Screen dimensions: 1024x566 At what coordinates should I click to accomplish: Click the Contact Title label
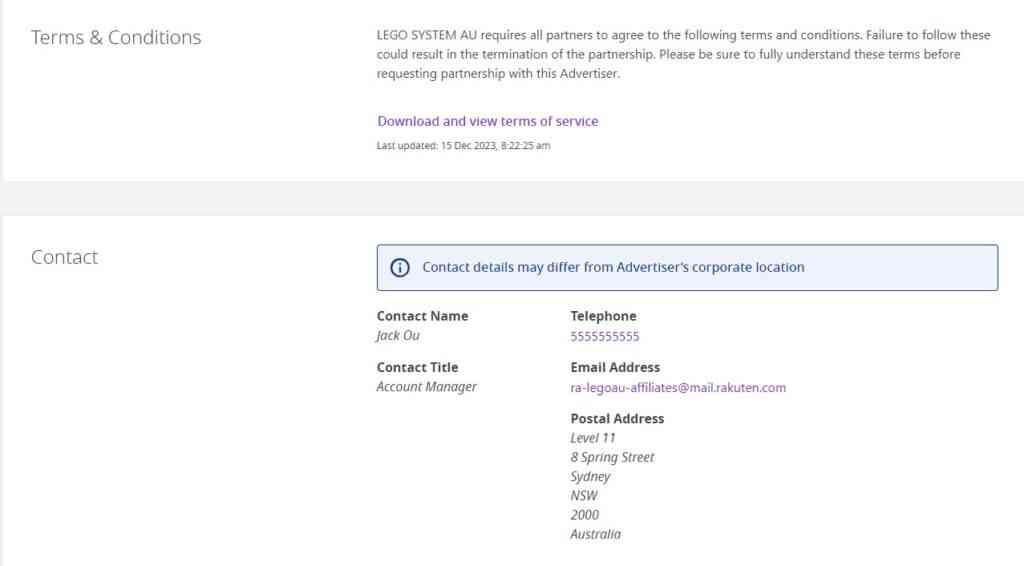tap(417, 368)
